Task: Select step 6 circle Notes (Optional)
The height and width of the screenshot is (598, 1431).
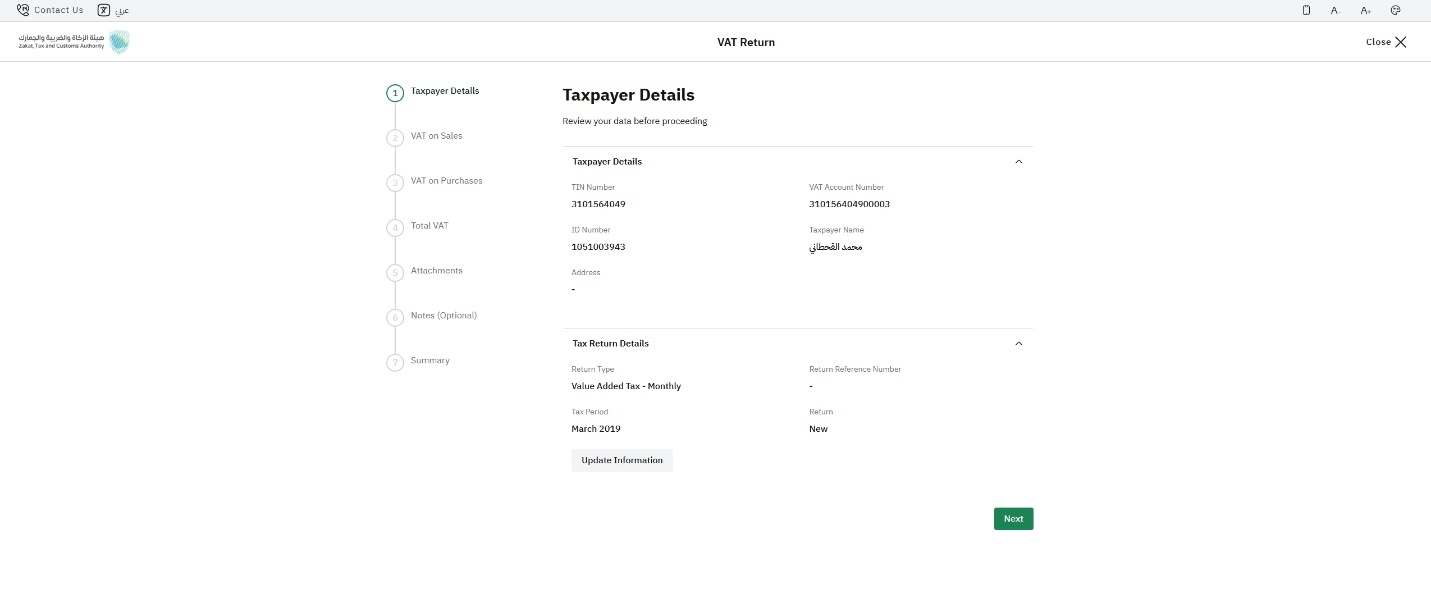Action: (395, 318)
